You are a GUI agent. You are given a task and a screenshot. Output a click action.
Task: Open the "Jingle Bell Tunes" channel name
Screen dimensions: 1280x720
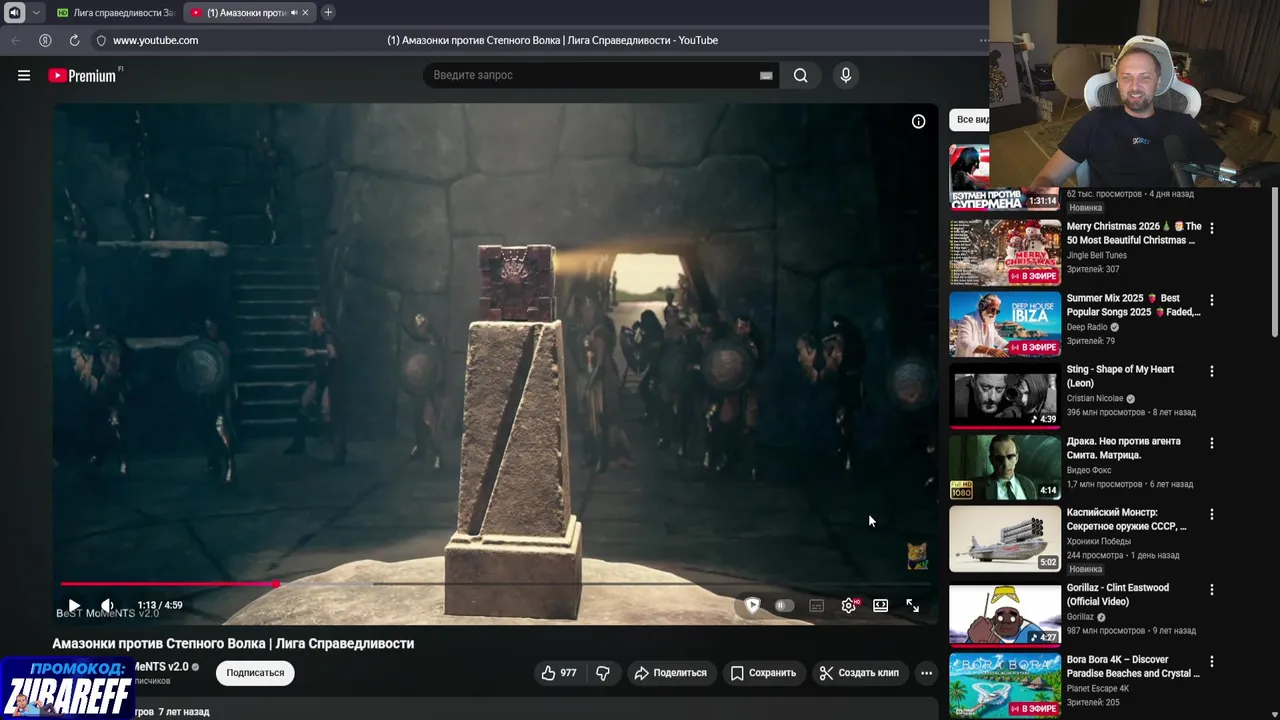click(x=1097, y=255)
